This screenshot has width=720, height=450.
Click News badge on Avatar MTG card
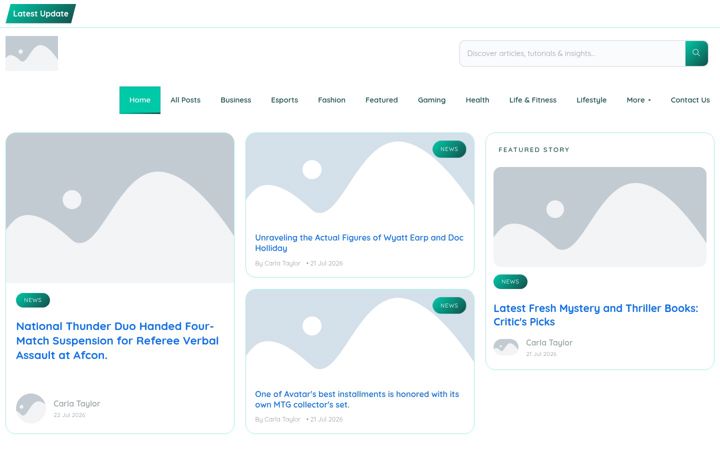pyautogui.click(x=449, y=305)
